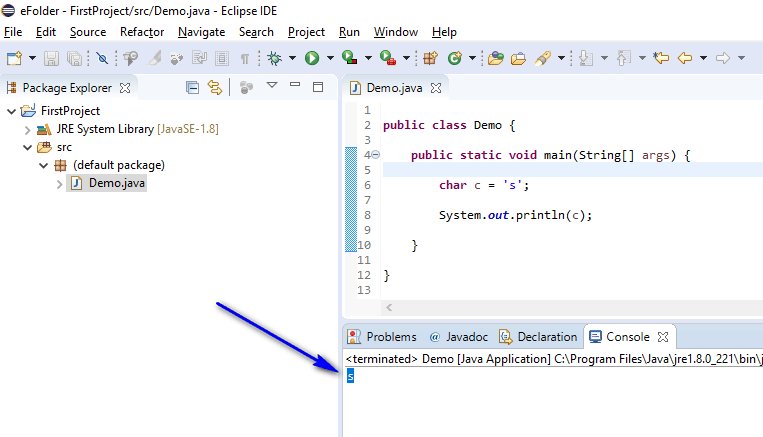Open the Run menu
Viewport: 763px width, 437px height.
pyautogui.click(x=349, y=32)
